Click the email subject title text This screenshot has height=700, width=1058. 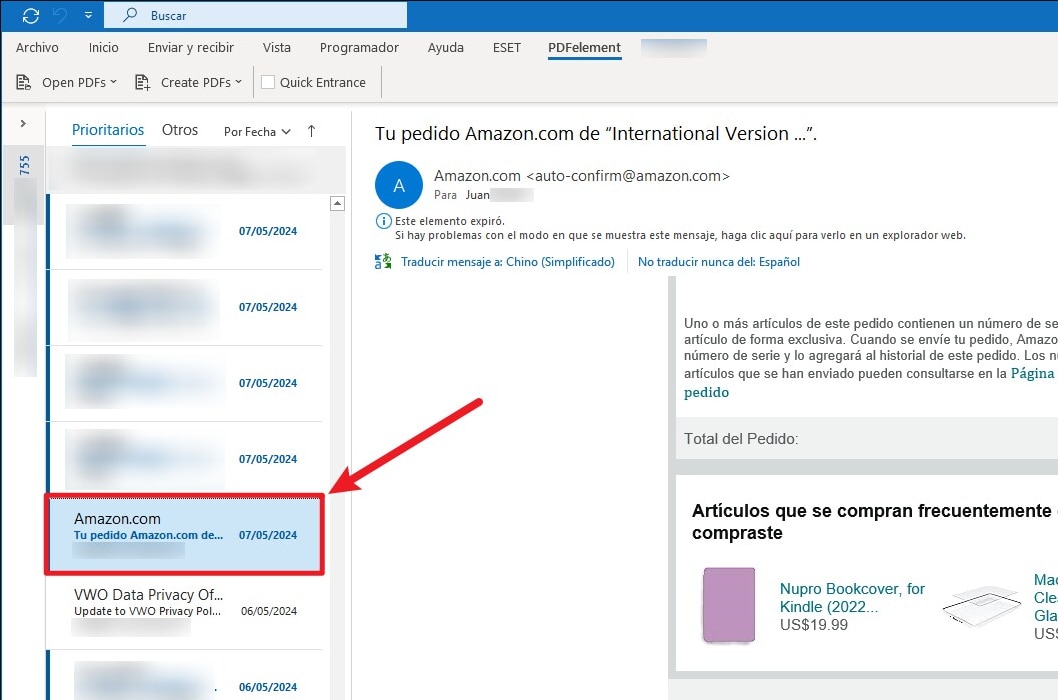[x=596, y=134]
